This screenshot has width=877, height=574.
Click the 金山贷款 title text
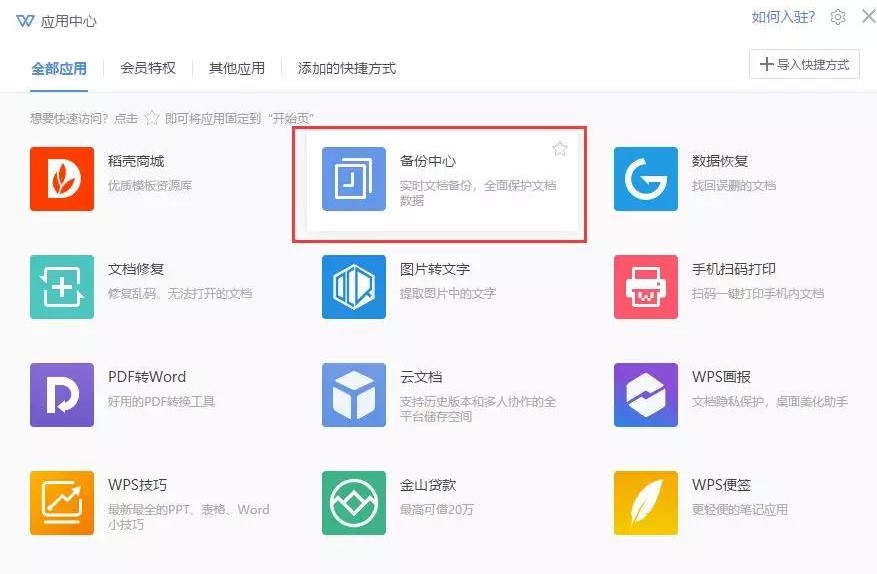coord(428,485)
